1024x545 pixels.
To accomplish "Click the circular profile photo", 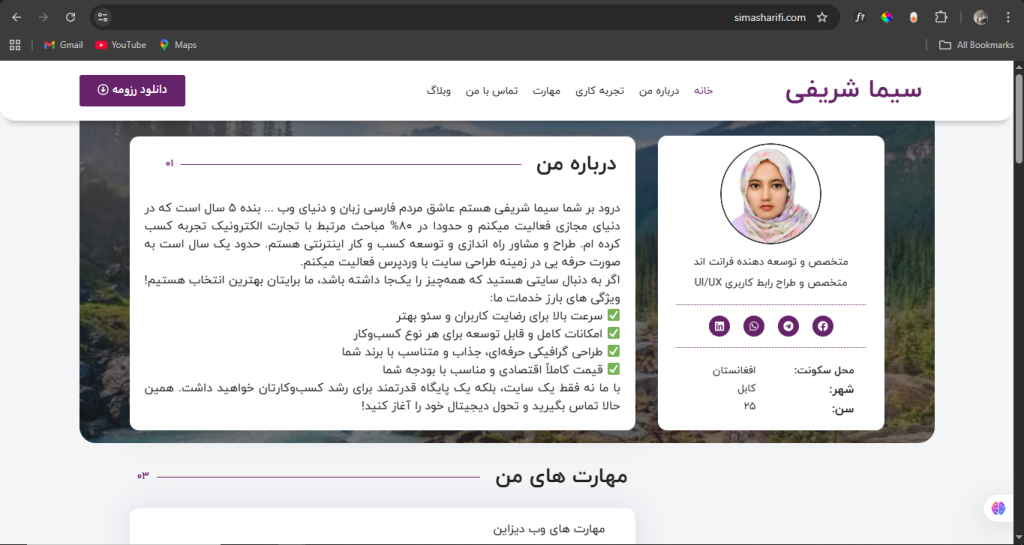I will tap(771, 194).
